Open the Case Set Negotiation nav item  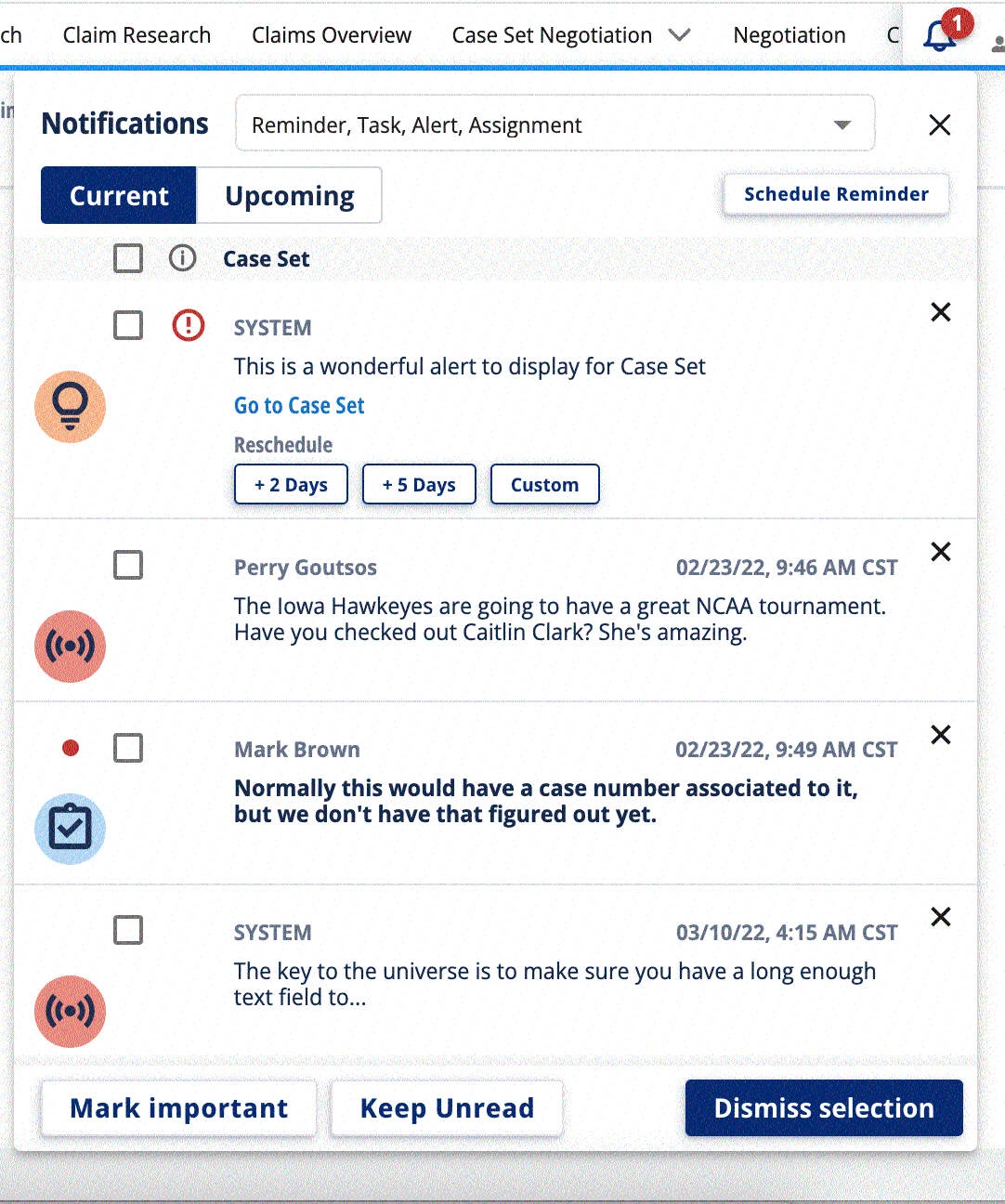pos(552,35)
